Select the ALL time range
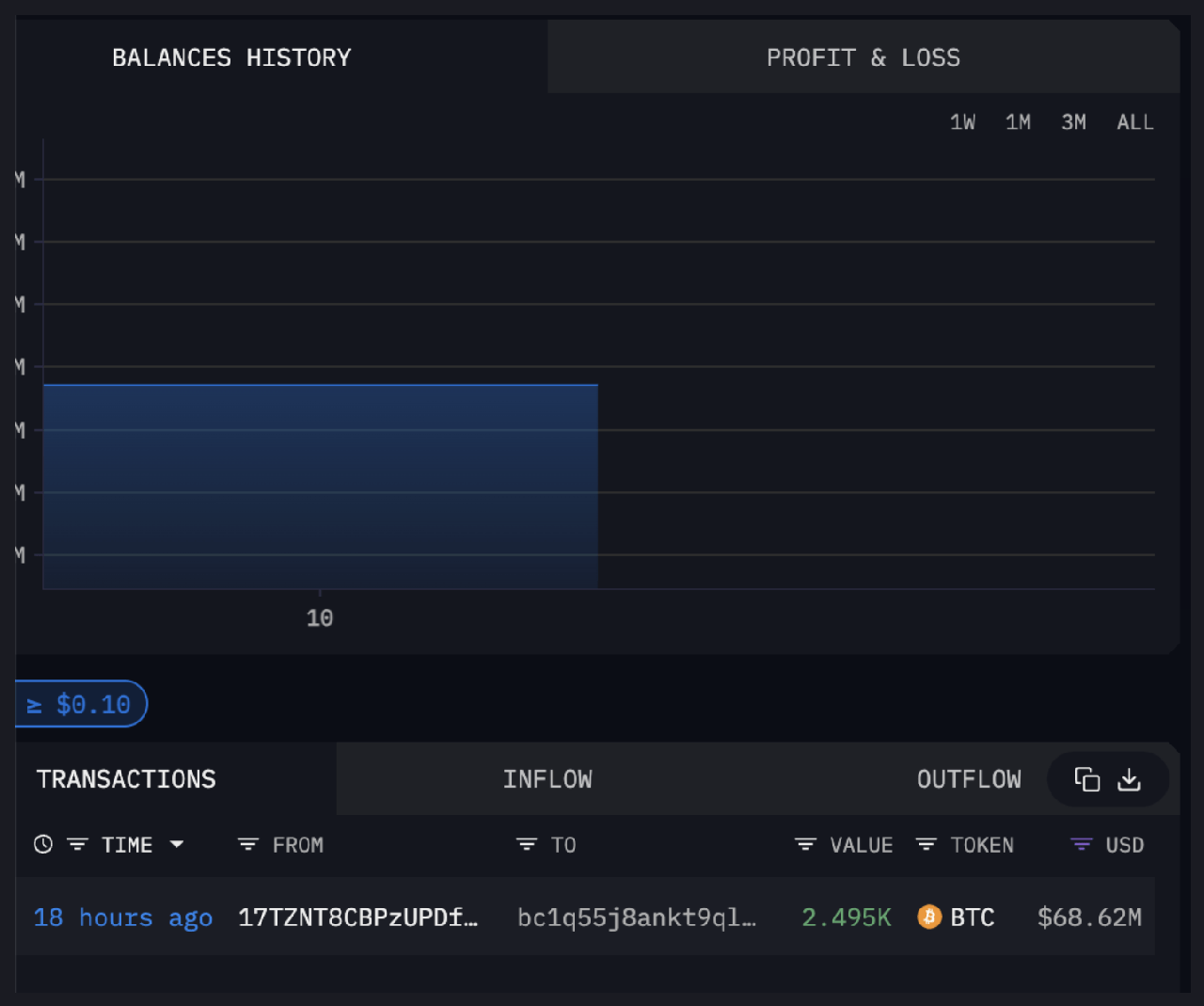 coord(1135,122)
